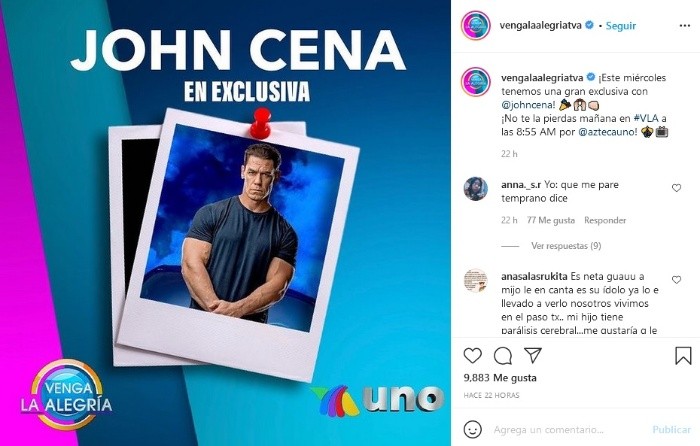View the 9,883 Me gusta likes list
700x446 pixels.
point(500,378)
